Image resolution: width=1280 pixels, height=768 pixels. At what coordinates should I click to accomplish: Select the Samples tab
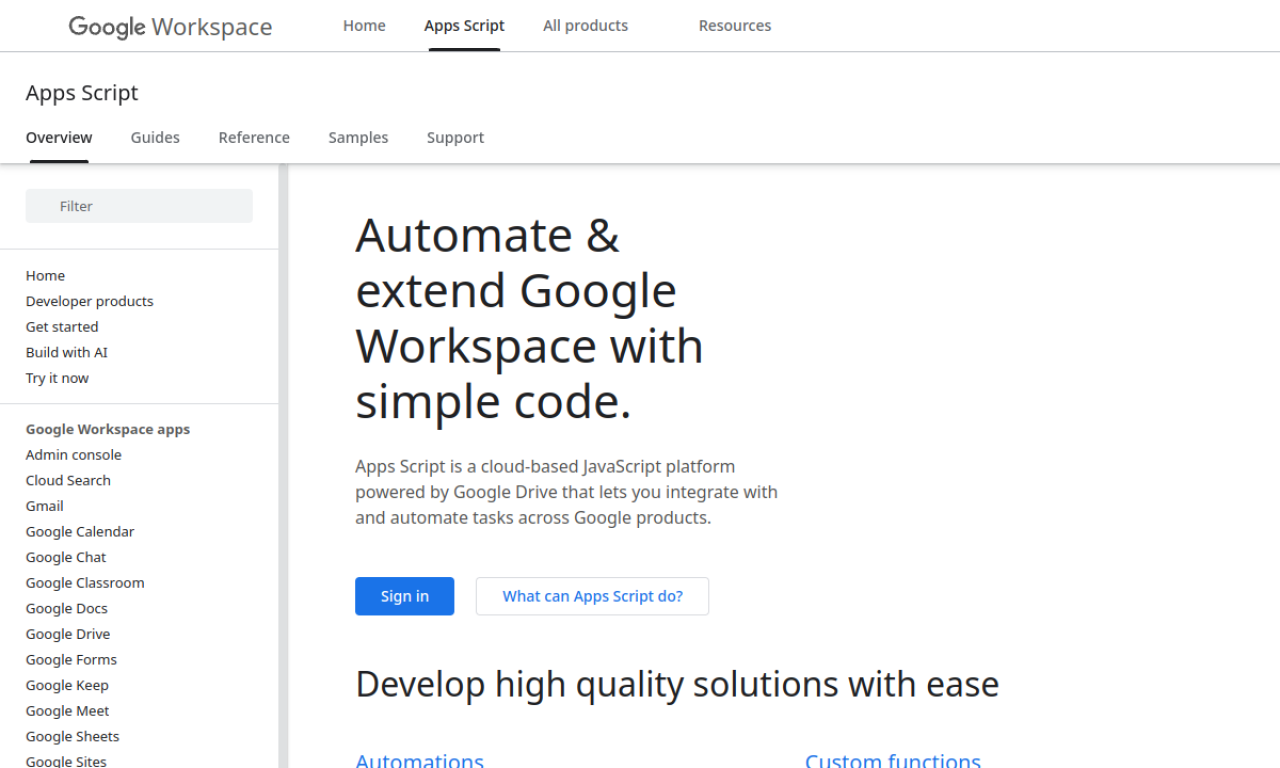(x=358, y=137)
